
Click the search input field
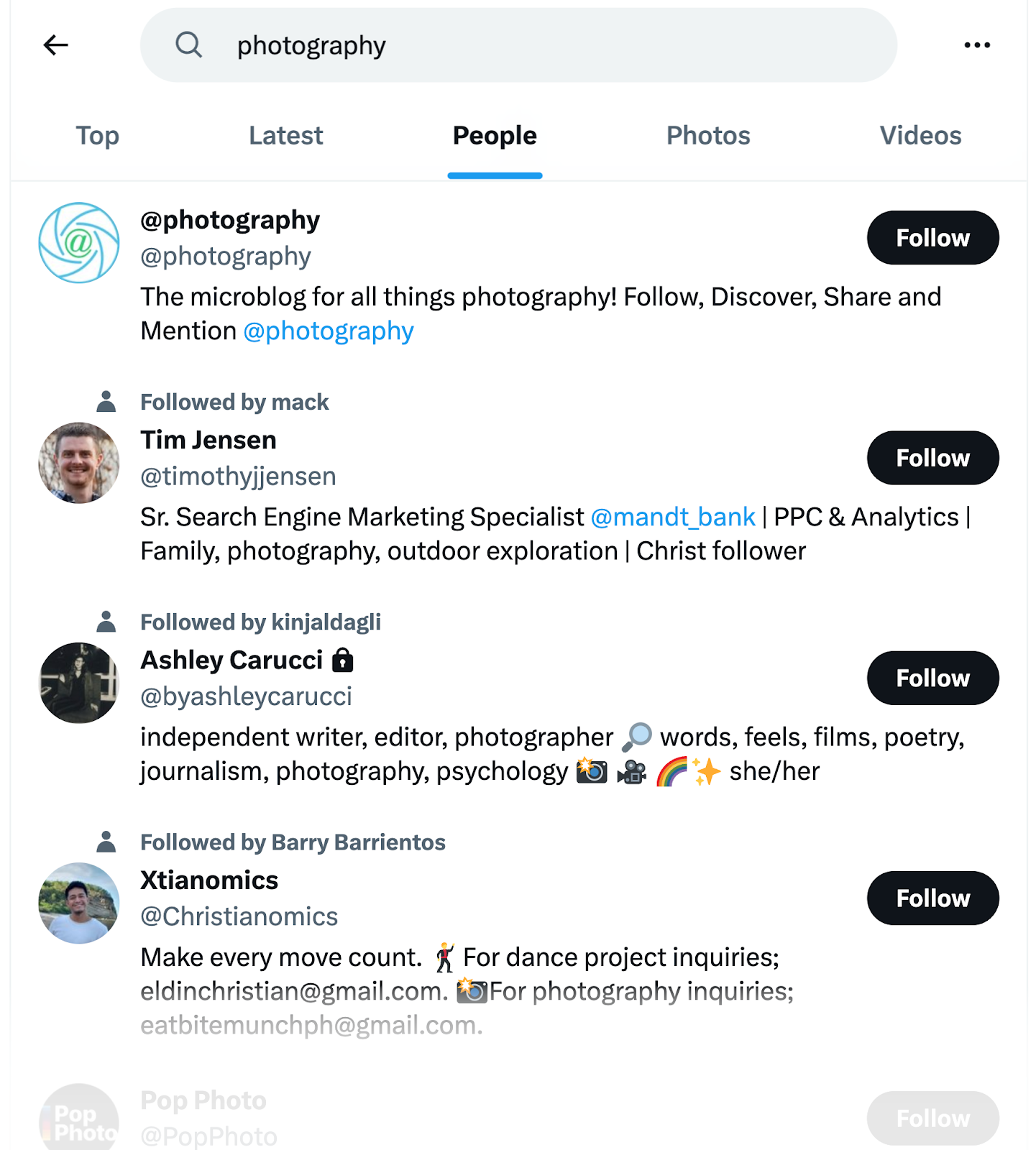(x=518, y=45)
